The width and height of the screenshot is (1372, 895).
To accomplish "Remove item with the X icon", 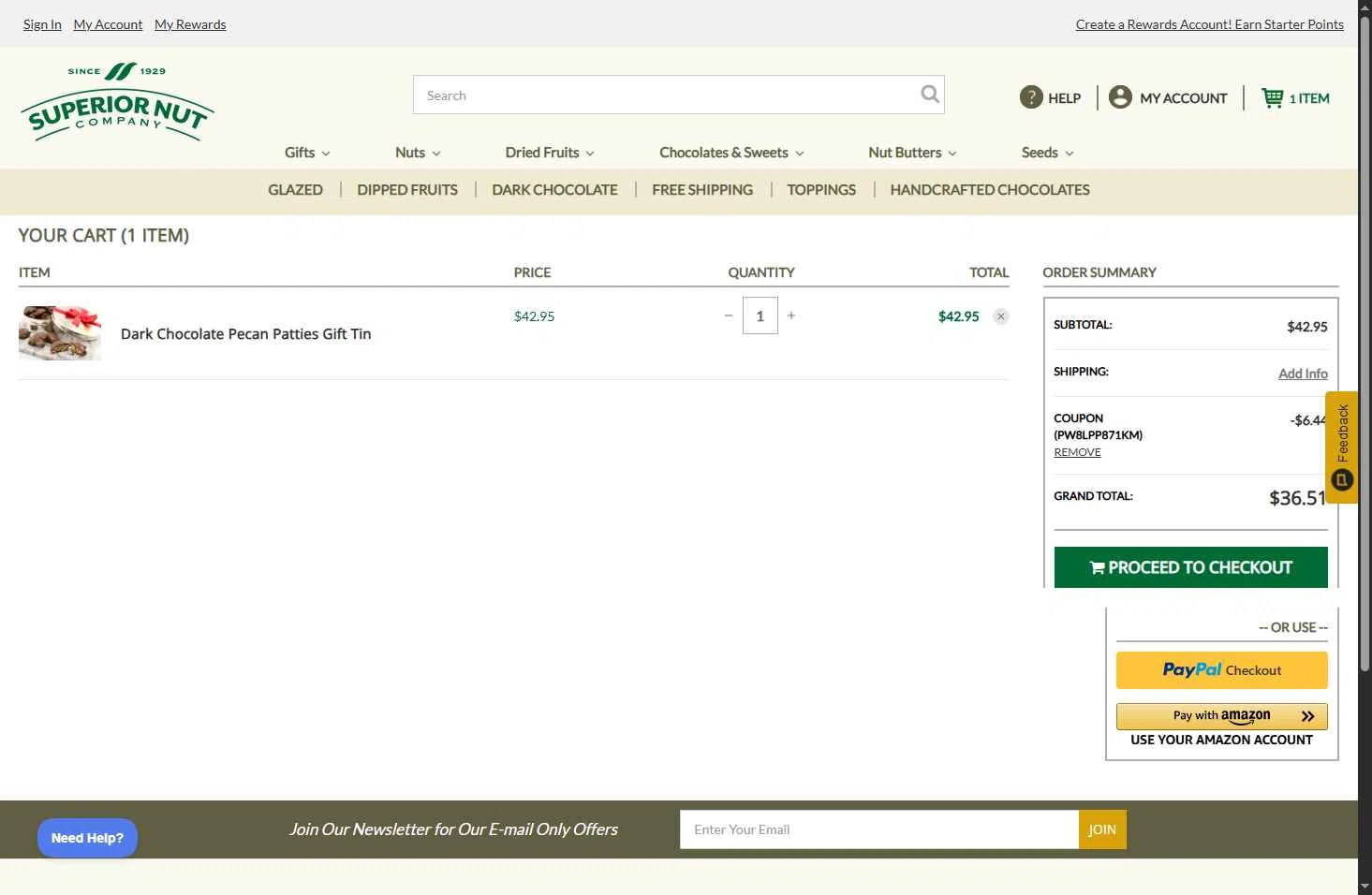I will click(1001, 316).
